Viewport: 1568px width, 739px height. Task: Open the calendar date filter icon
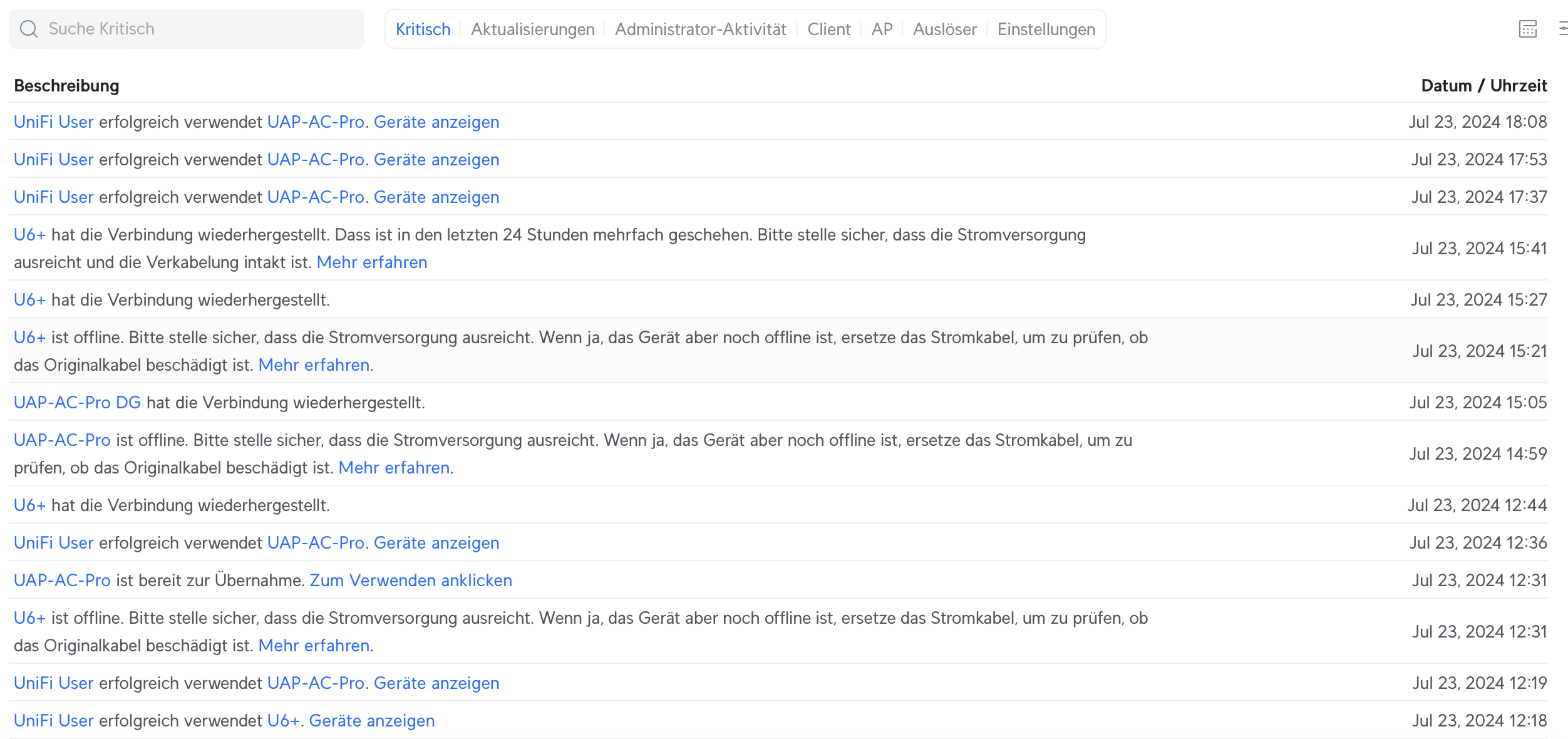(x=1527, y=29)
